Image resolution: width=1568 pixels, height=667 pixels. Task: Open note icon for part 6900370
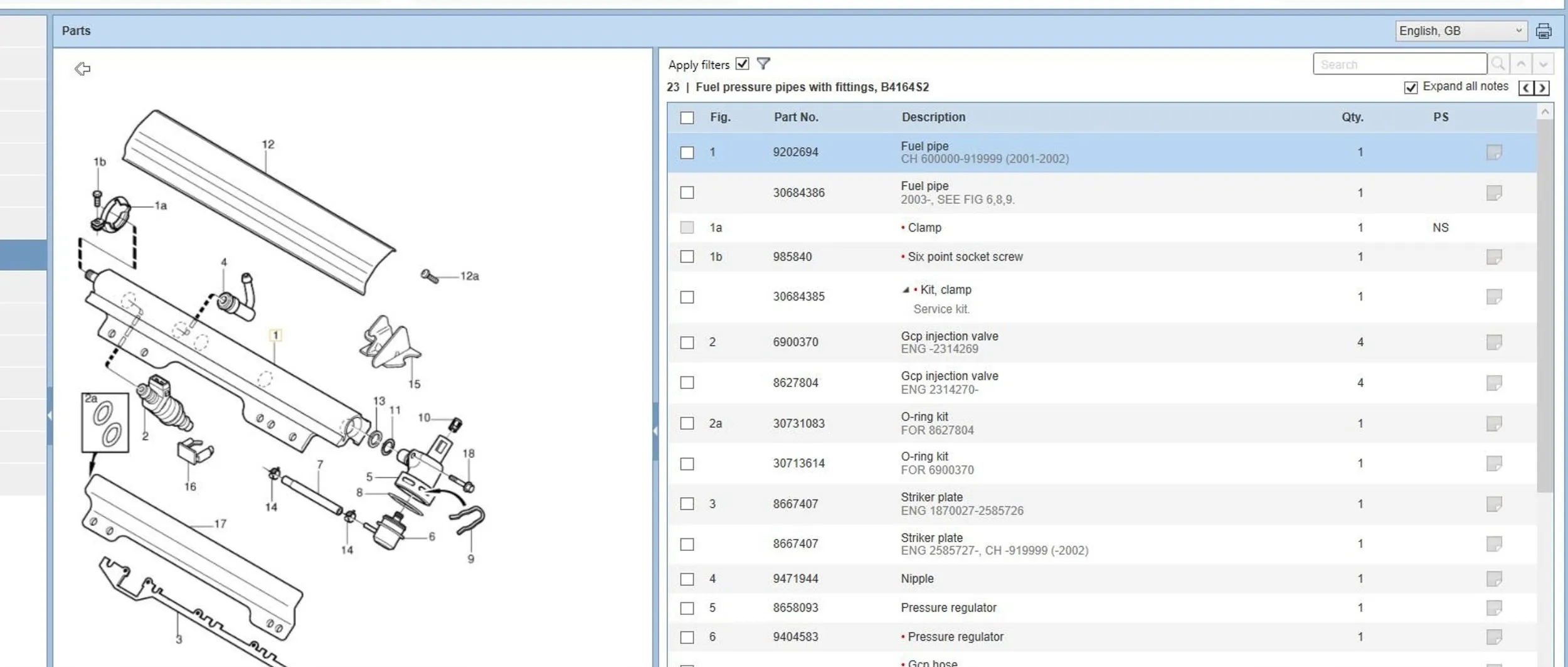point(1494,342)
